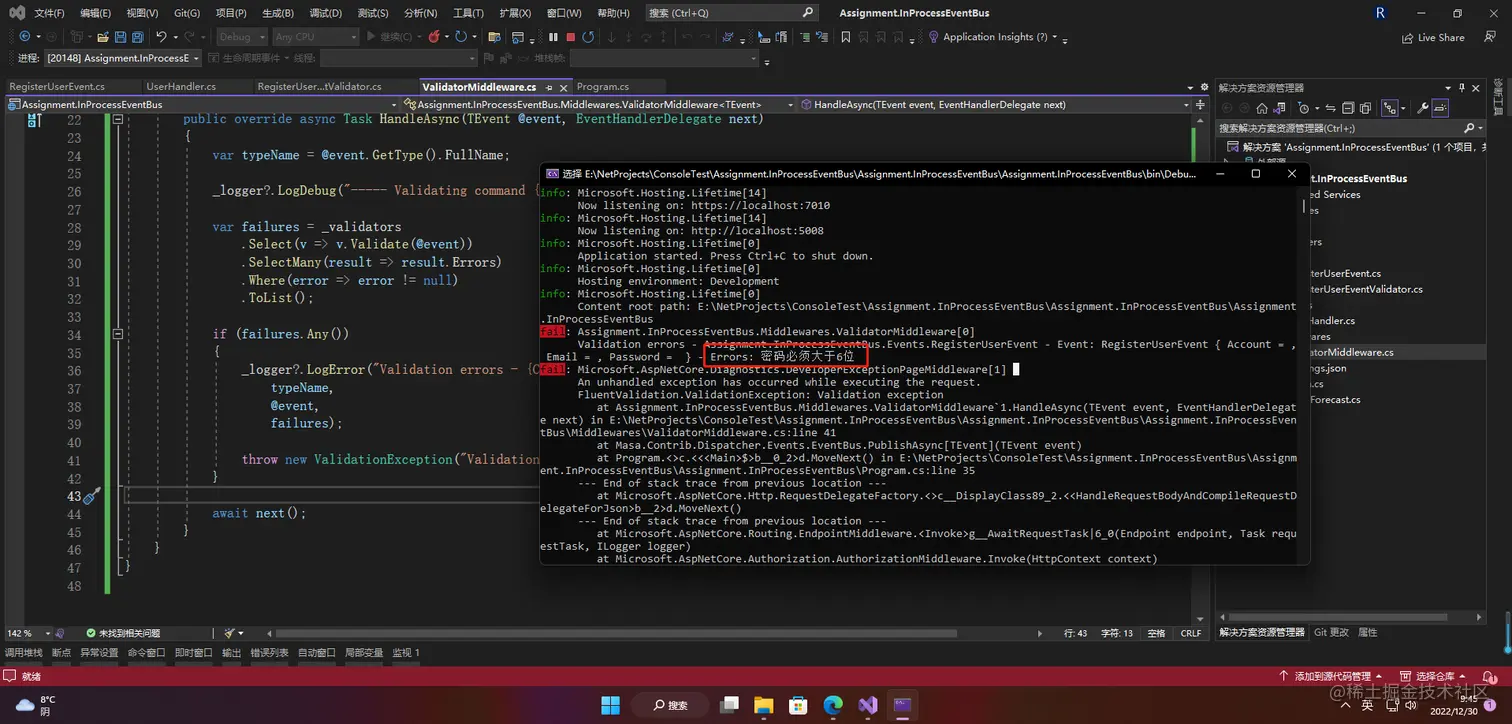Viewport: 1512px width, 724px height.
Task: Click the user account avatar R
Action: click(x=1381, y=13)
